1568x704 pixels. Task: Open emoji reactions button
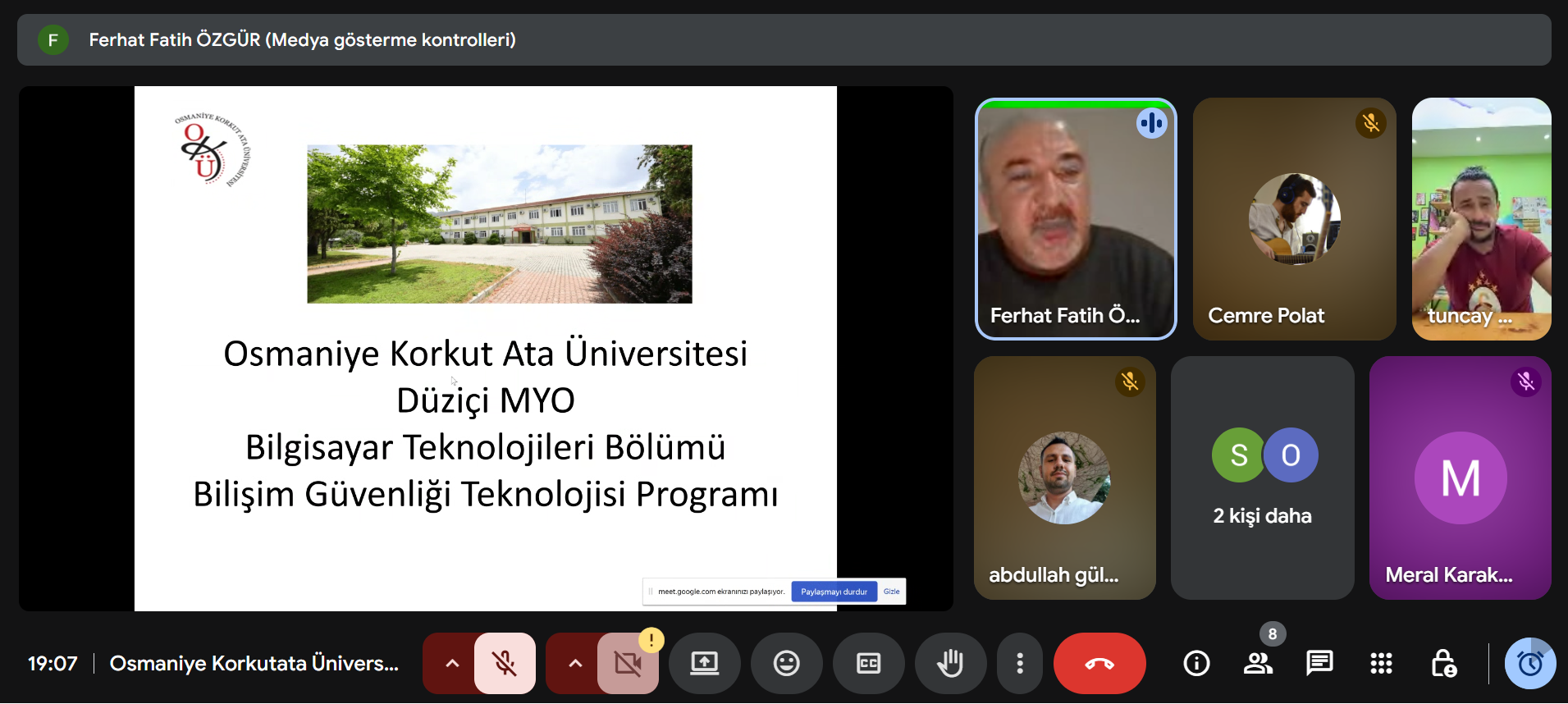pyautogui.click(x=786, y=663)
